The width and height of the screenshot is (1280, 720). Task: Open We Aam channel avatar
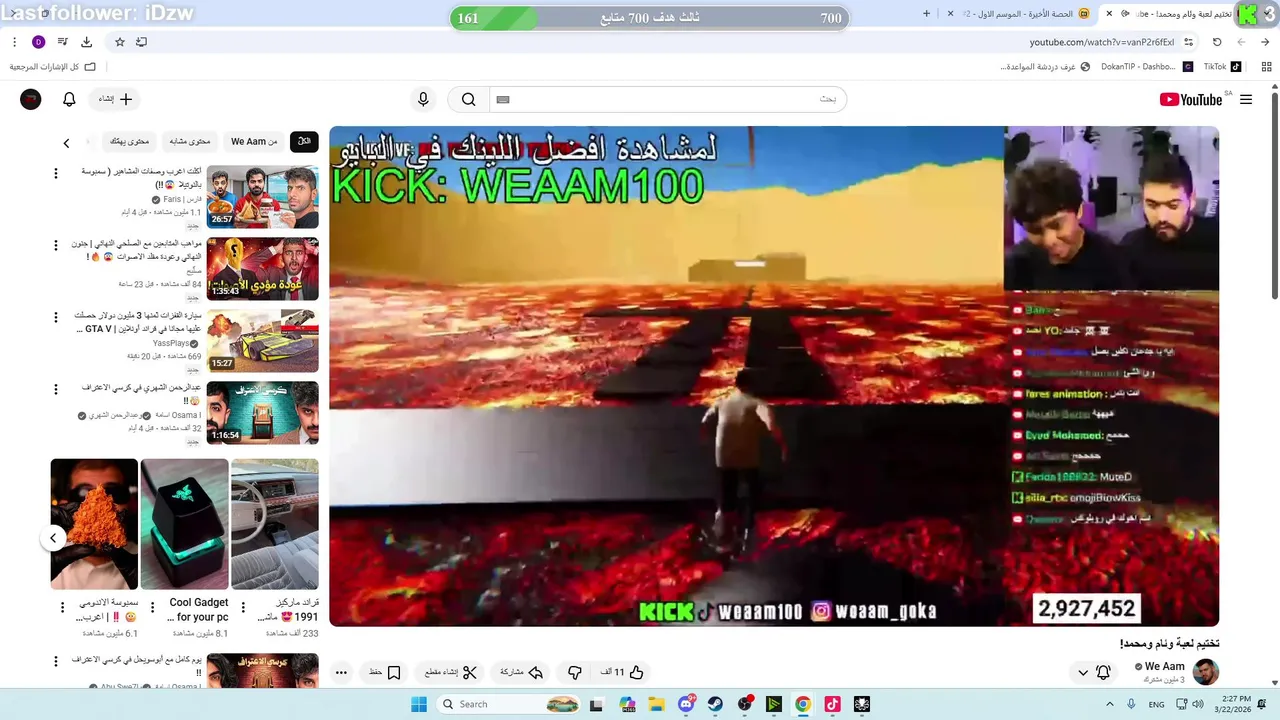click(1206, 672)
